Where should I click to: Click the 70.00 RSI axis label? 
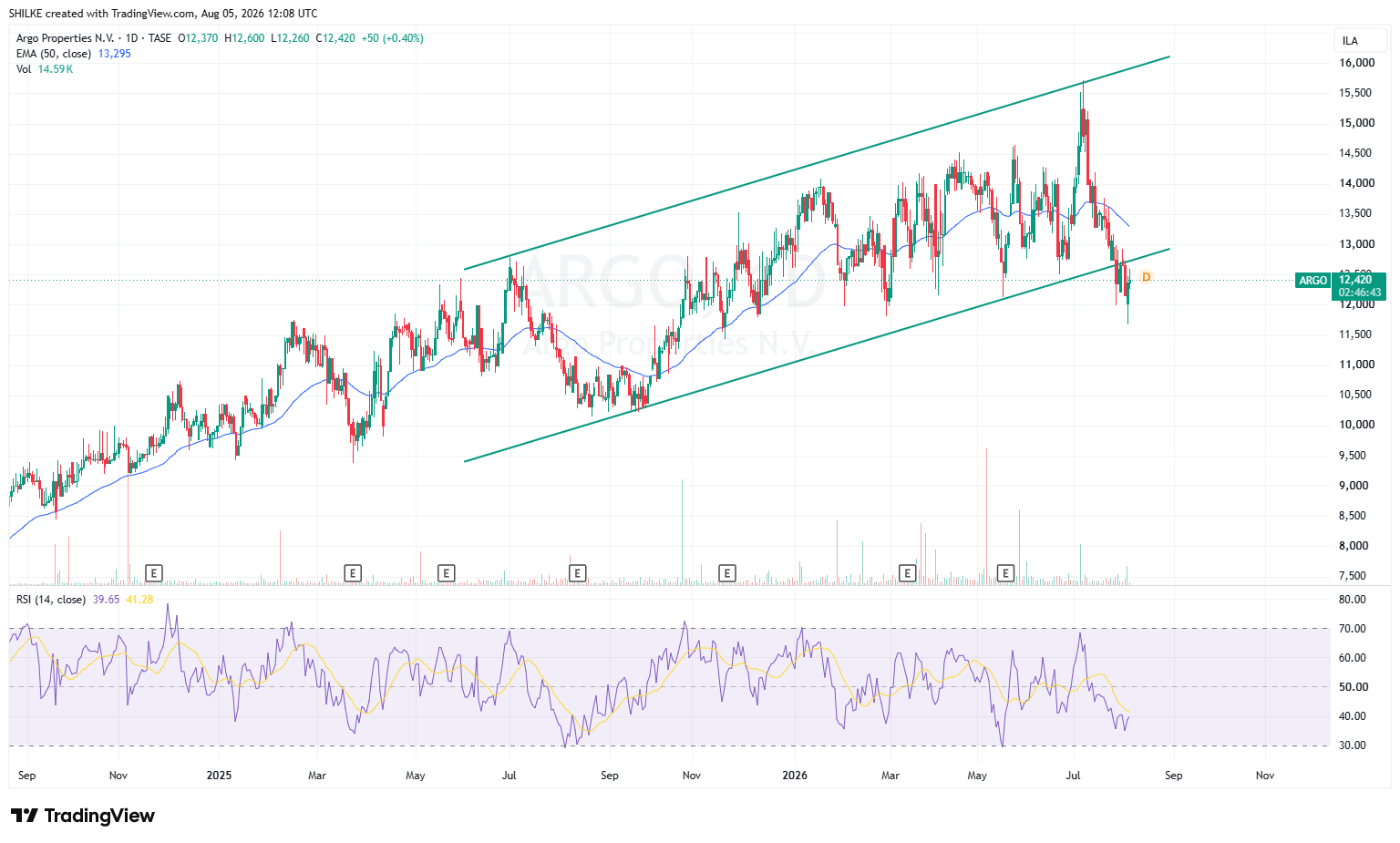coord(1353,629)
